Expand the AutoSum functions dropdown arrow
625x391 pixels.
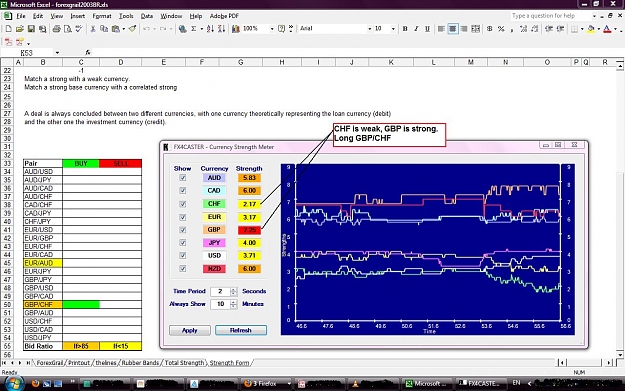click(201, 29)
